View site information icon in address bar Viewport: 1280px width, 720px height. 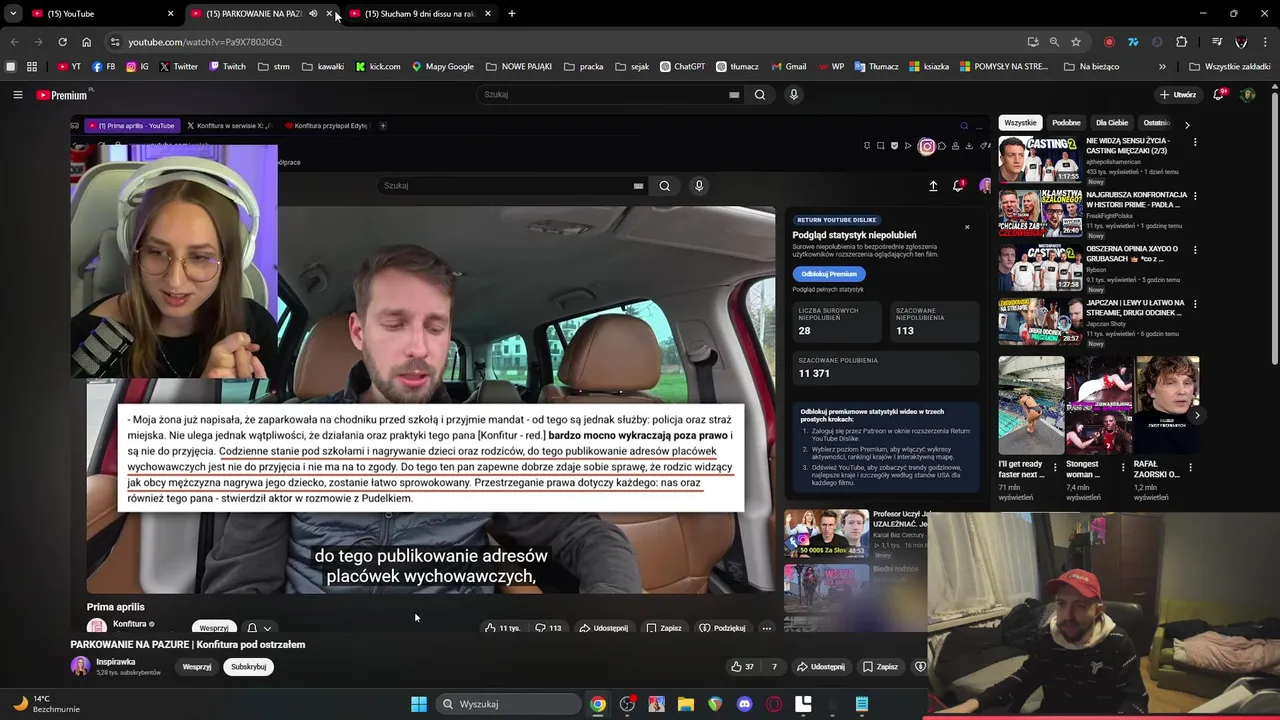[115, 42]
